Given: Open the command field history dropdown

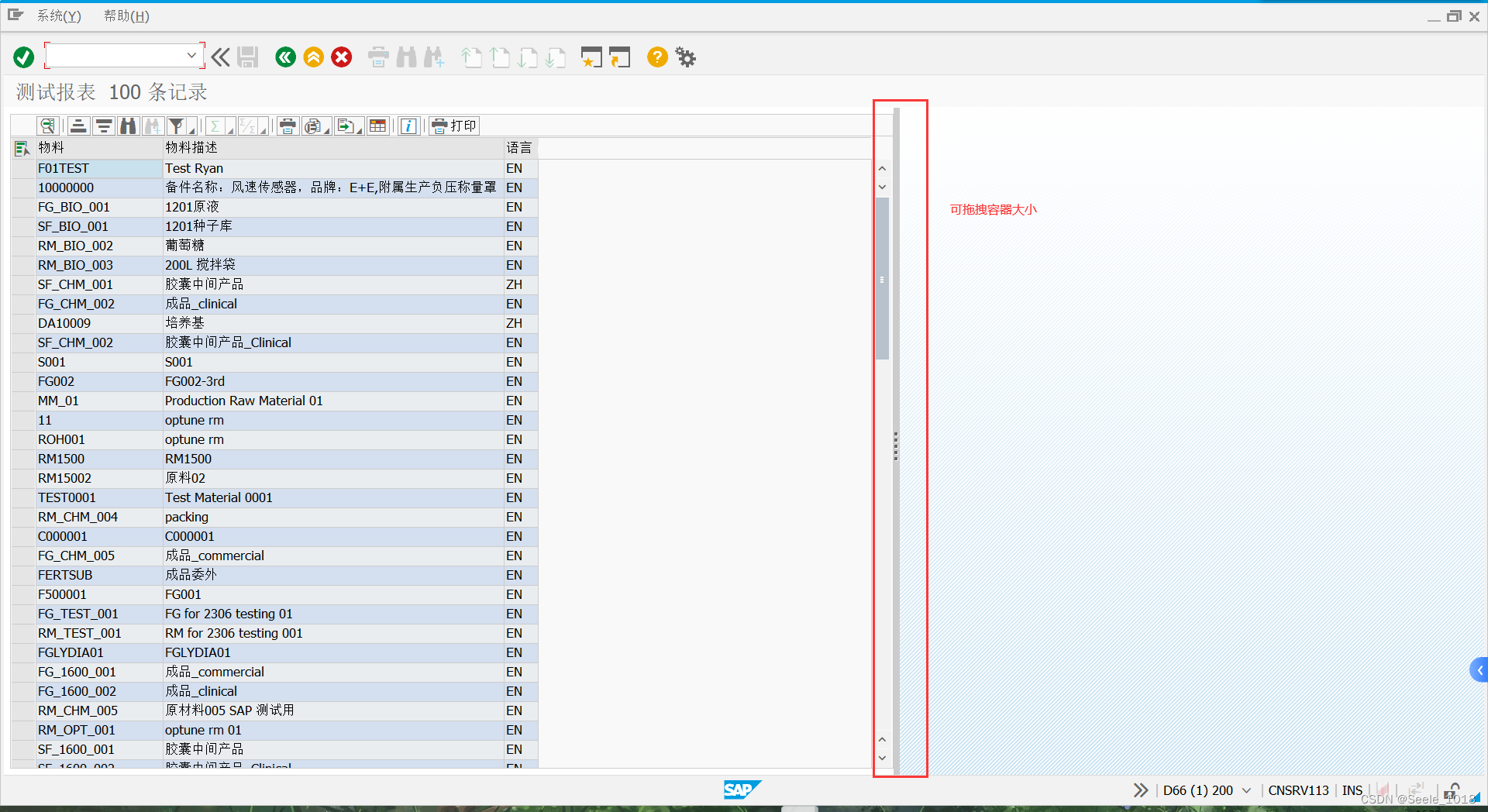Looking at the screenshot, I should (x=191, y=56).
